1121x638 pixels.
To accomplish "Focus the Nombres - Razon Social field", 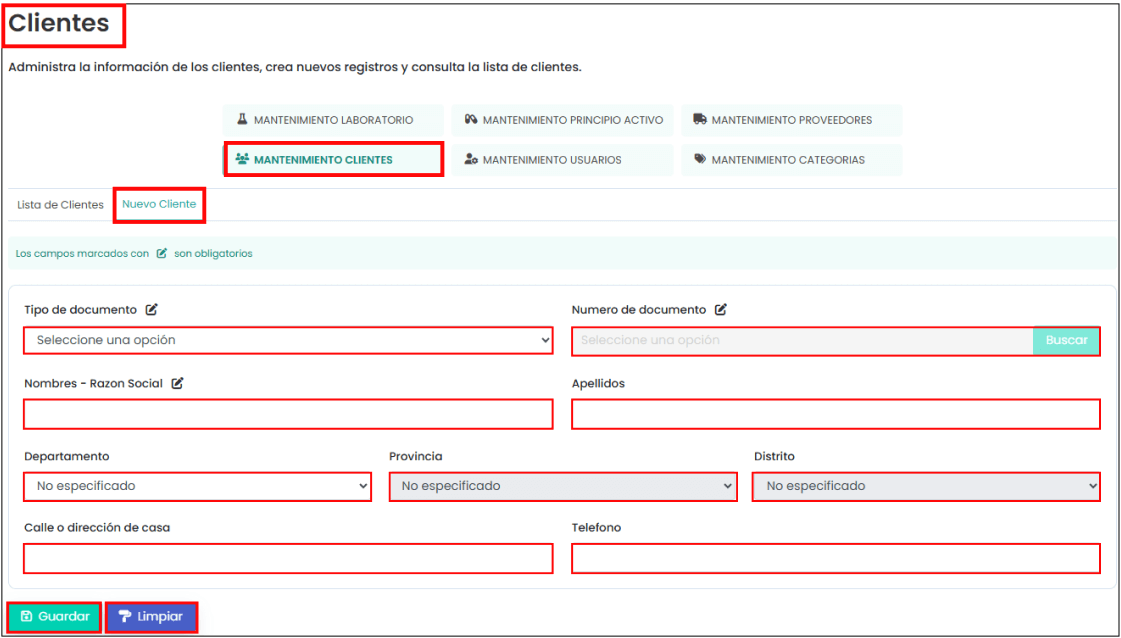I will coord(288,414).
